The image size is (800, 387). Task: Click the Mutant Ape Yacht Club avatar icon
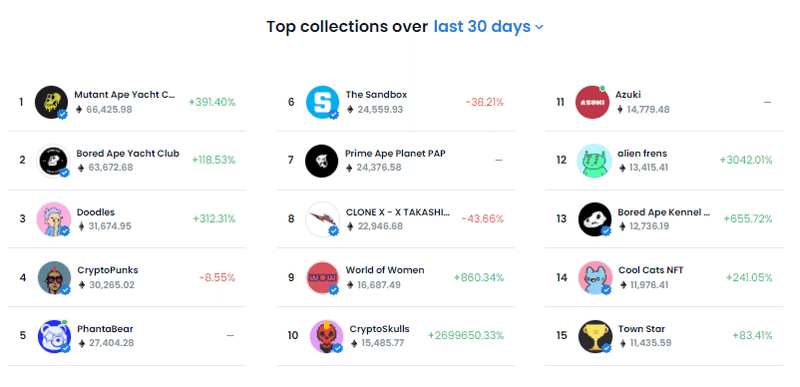click(52, 102)
